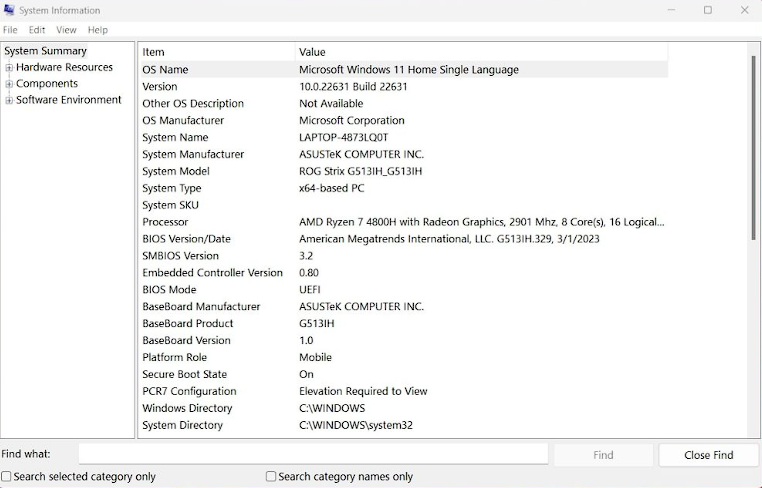Select the Version row label
Viewport: 762px width, 488px height.
pyautogui.click(x=160, y=87)
